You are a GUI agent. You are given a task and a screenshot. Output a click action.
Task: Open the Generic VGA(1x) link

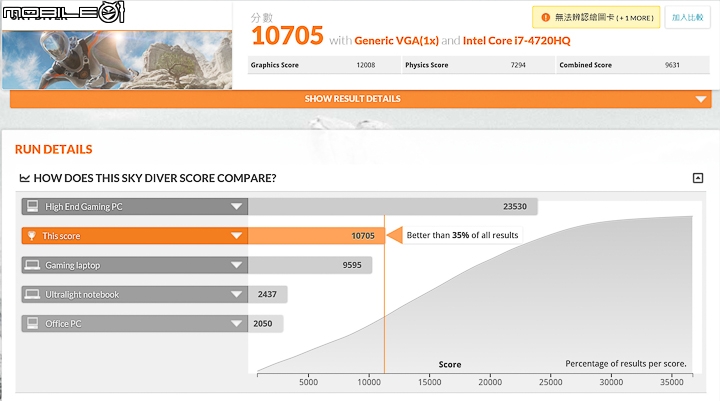click(396, 41)
